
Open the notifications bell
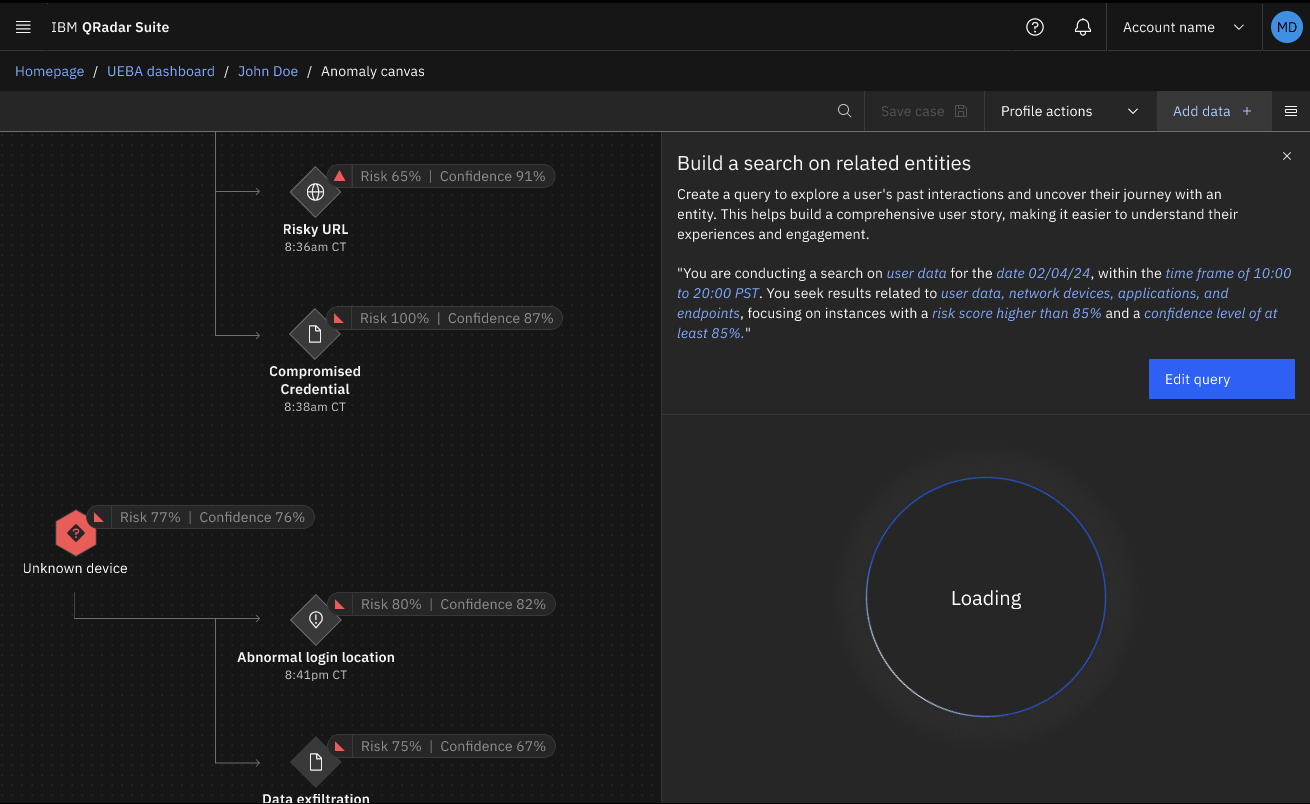point(1082,27)
